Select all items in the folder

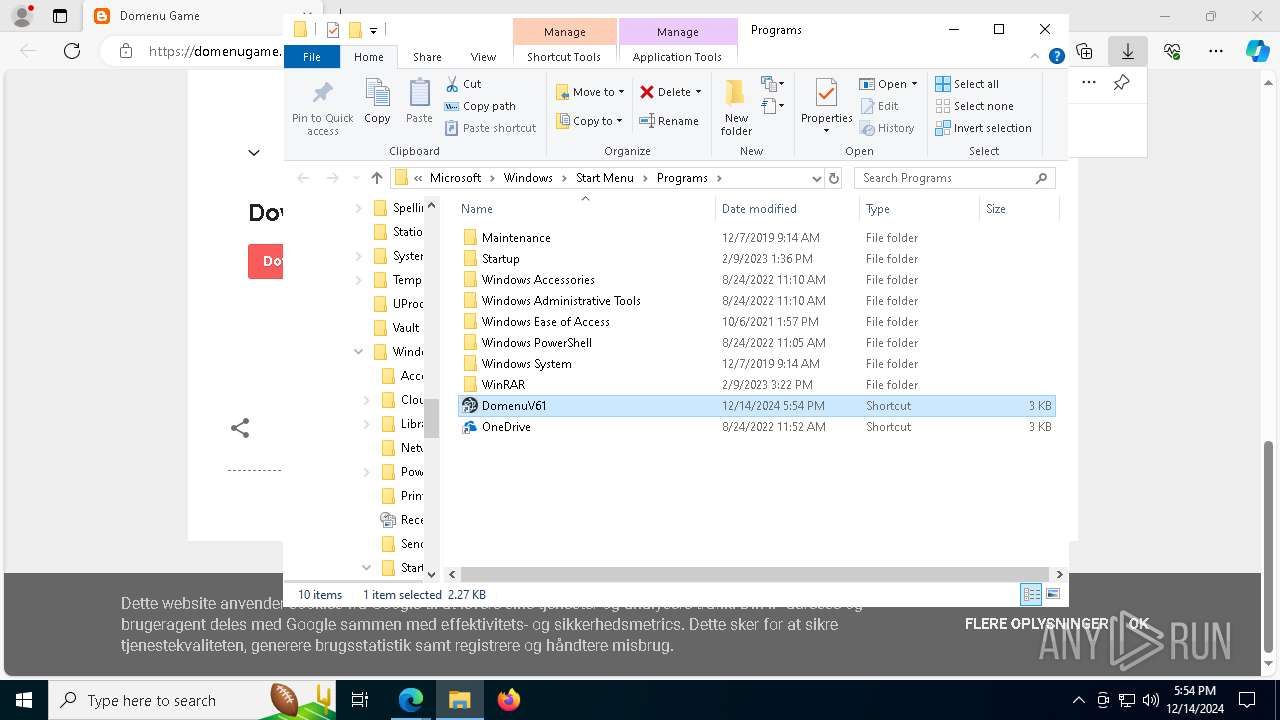967,84
